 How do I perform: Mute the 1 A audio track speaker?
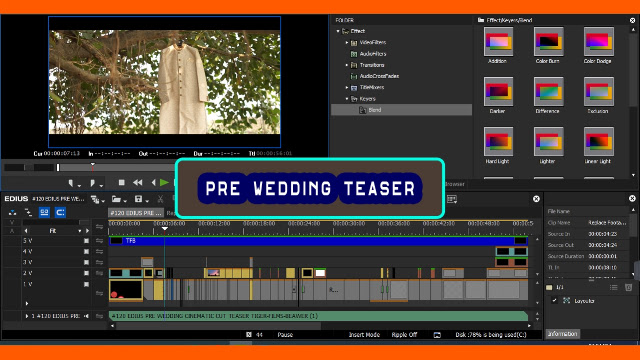click(86, 316)
